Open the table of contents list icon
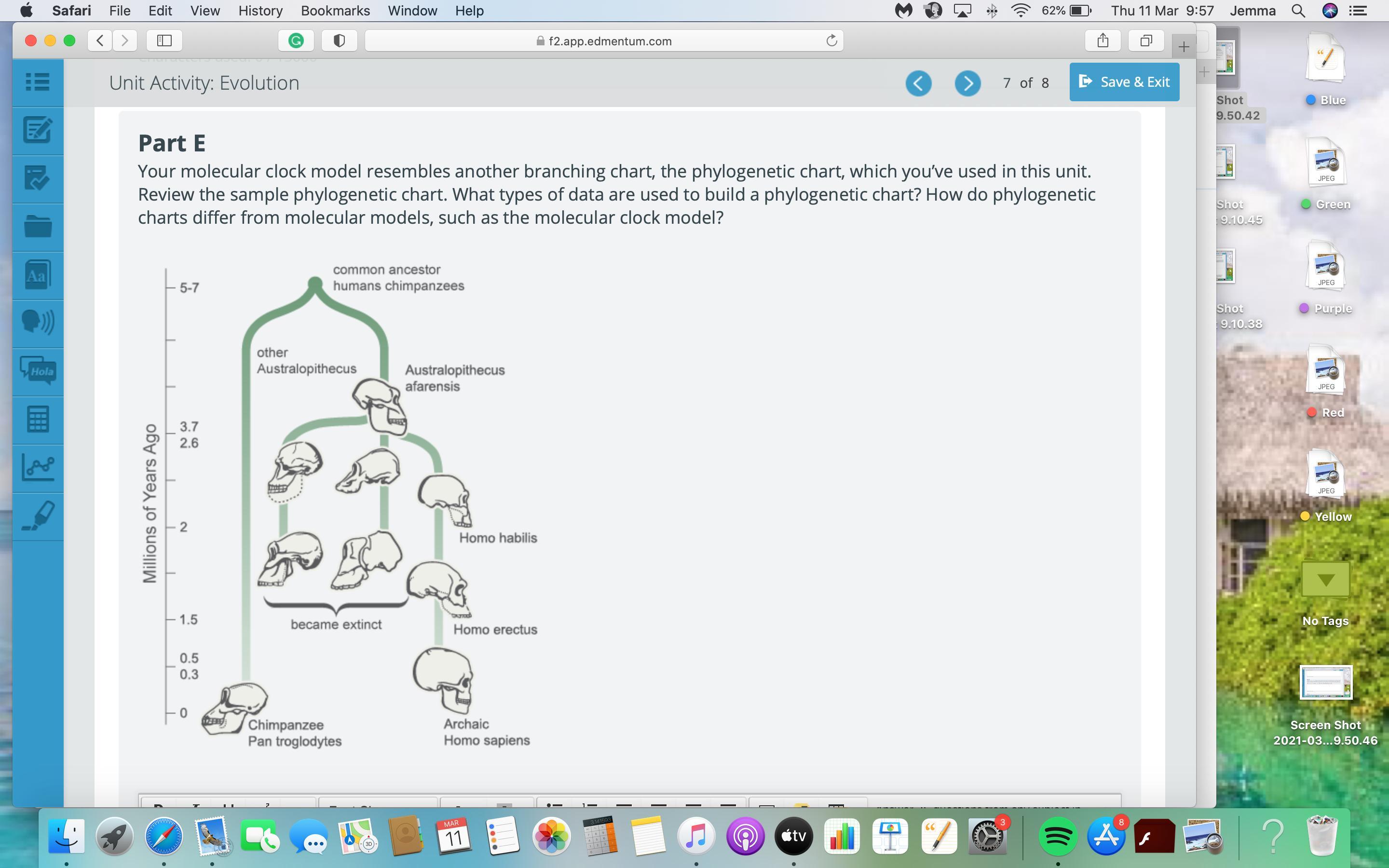1389x868 pixels. (38, 82)
